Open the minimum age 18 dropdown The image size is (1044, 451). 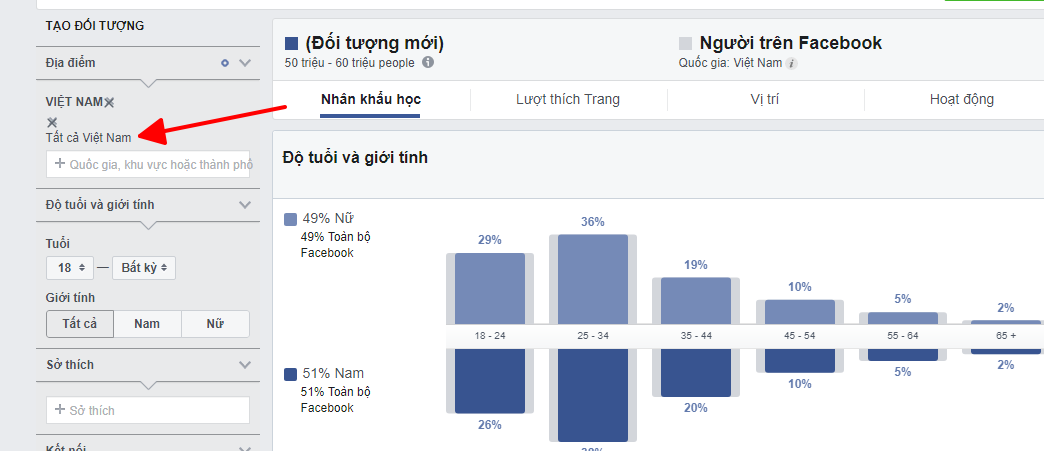[70, 268]
